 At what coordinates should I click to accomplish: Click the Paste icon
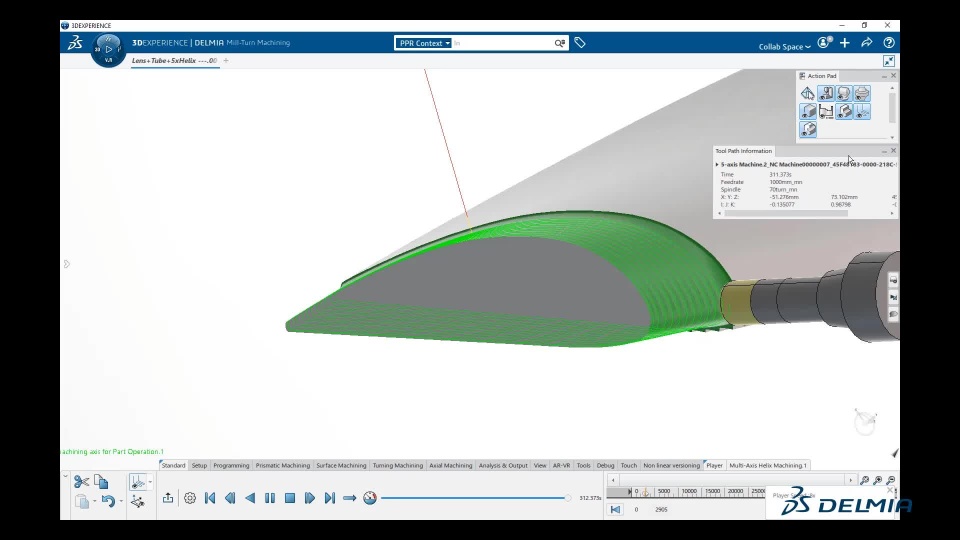[81, 501]
